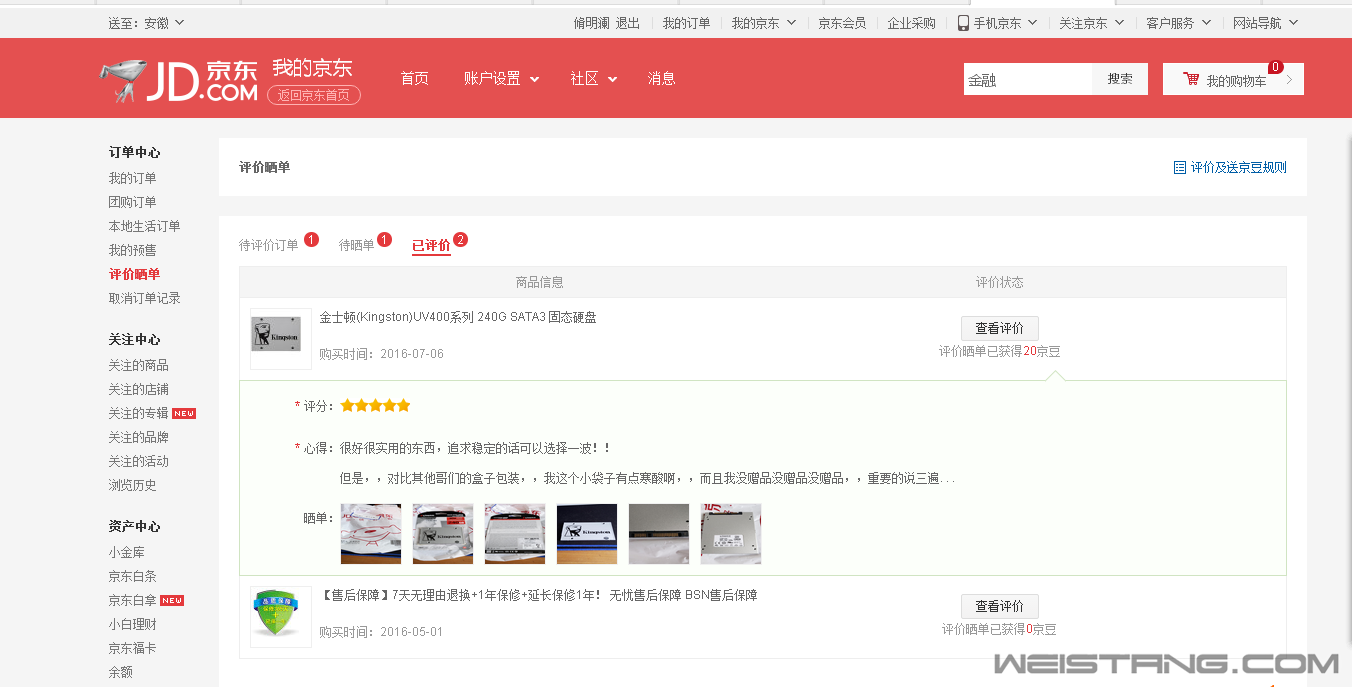The width and height of the screenshot is (1352, 687).
Task: Open the 评价及送京豆规则 link
Action: [x=1238, y=168]
